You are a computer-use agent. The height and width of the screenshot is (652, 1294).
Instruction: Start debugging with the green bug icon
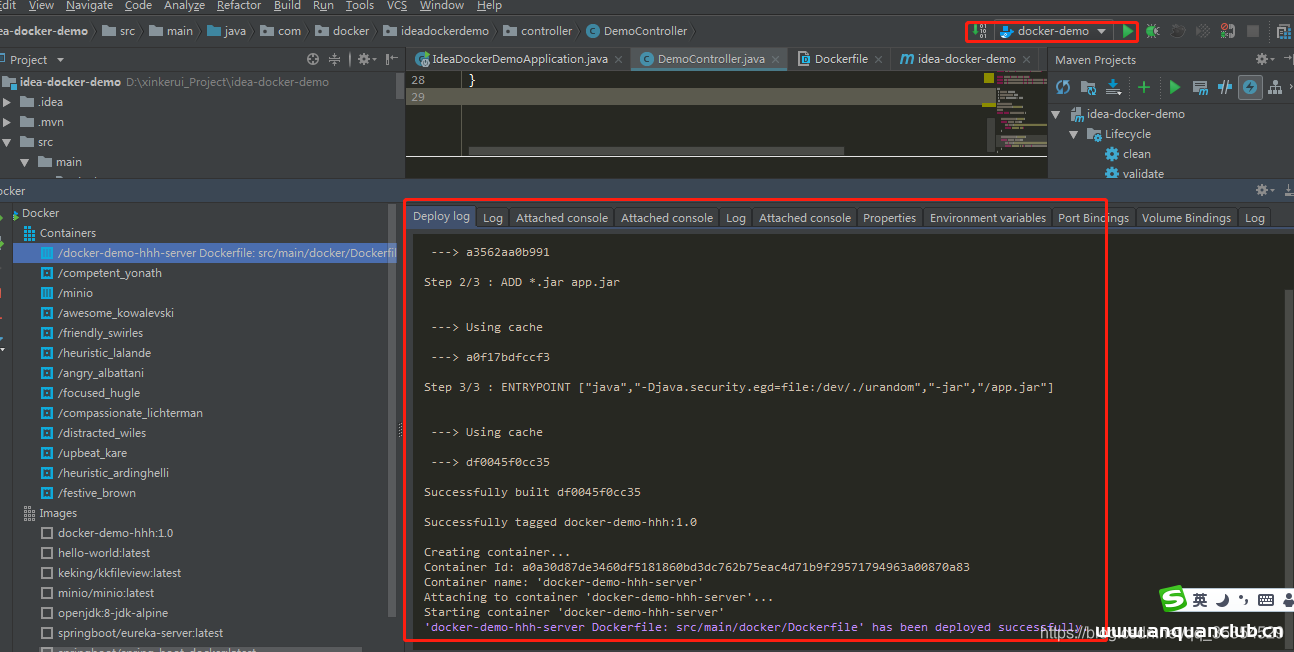coord(1153,31)
